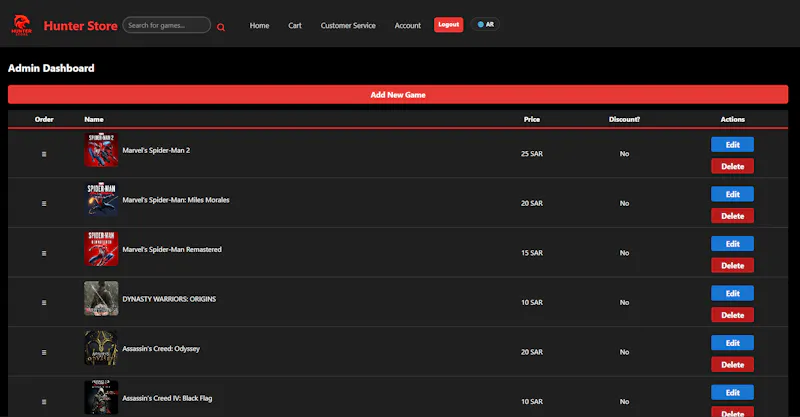Click Add New Game button
The height and width of the screenshot is (417, 800).
point(398,94)
